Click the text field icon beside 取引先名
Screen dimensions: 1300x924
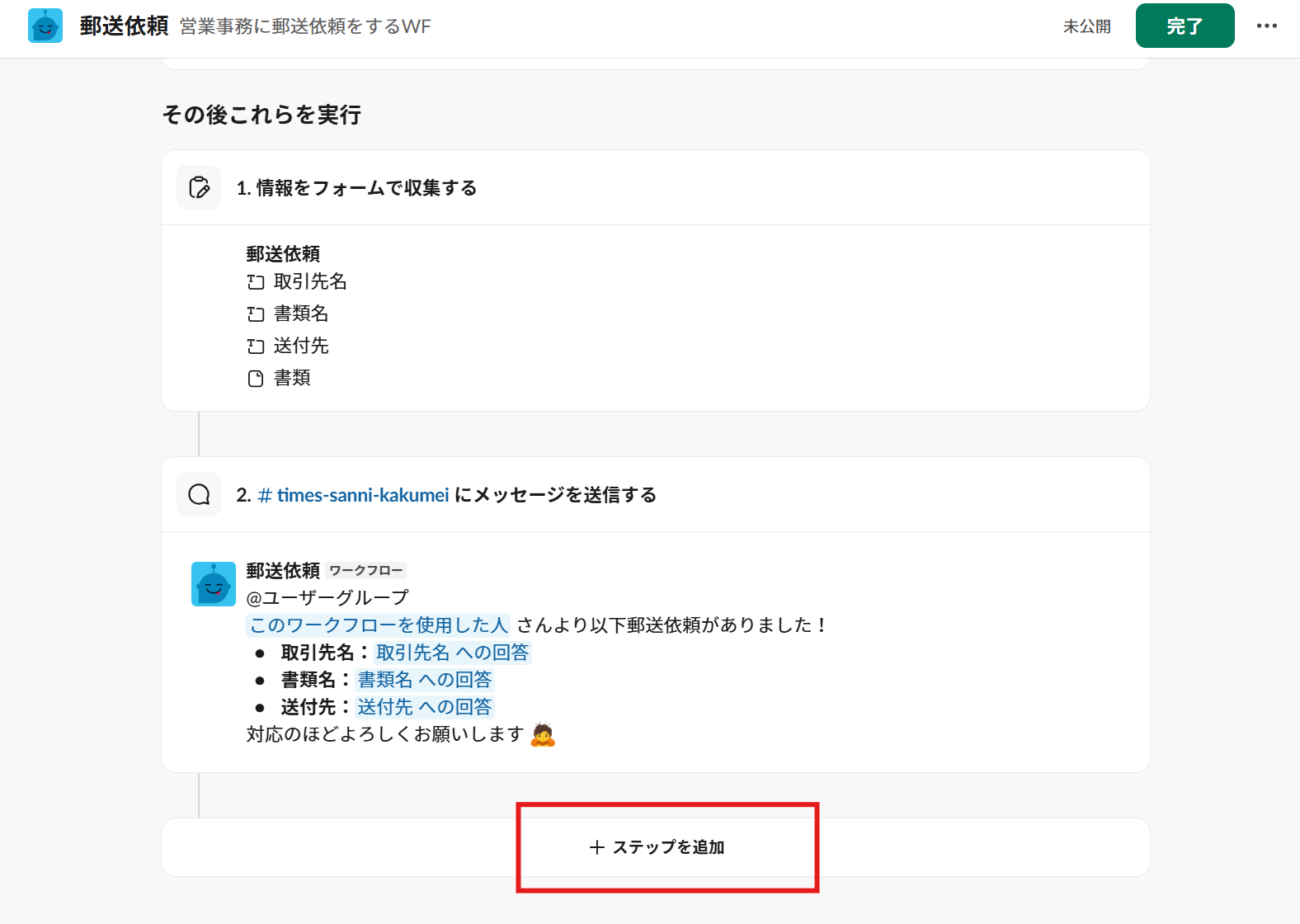click(256, 282)
